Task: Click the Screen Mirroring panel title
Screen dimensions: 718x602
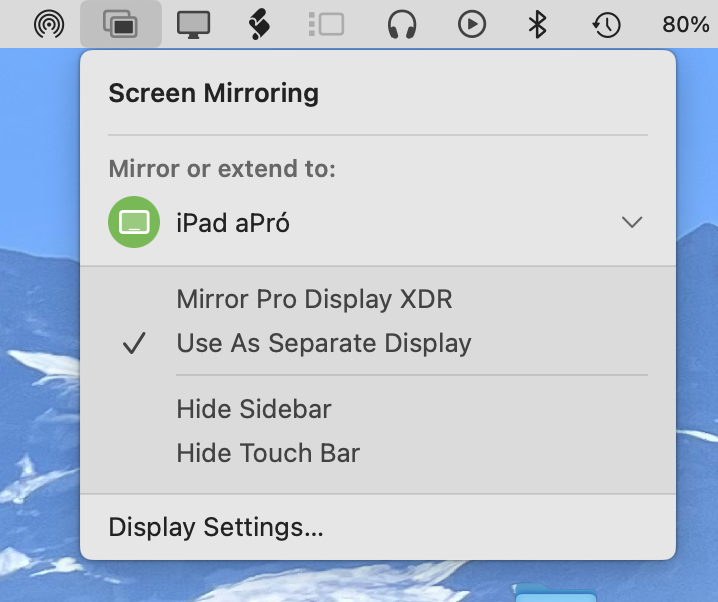Action: click(213, 93)
